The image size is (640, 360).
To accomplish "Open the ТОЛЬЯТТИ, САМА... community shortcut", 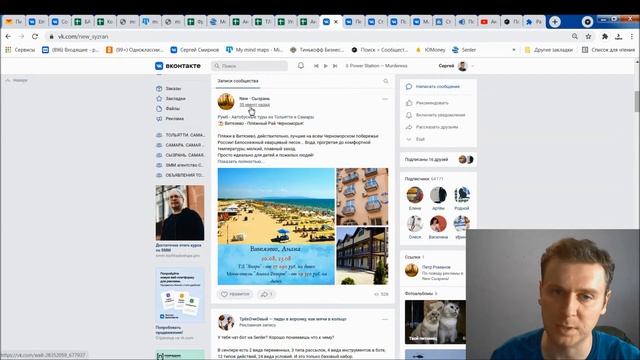I will click(180, 135).
